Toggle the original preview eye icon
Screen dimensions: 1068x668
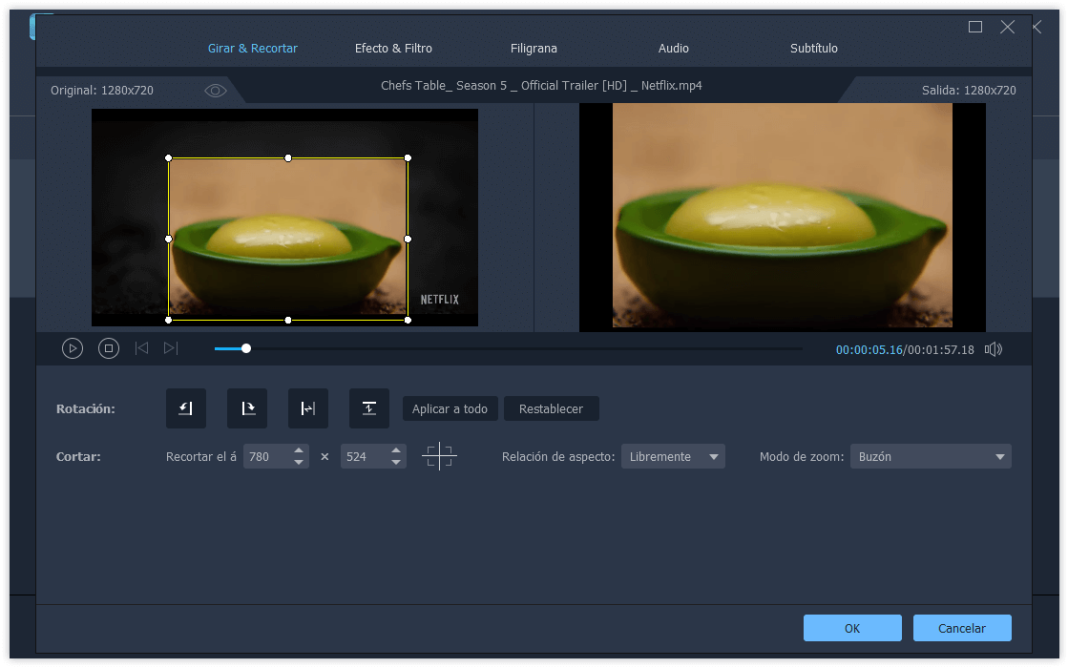point(215,91)
